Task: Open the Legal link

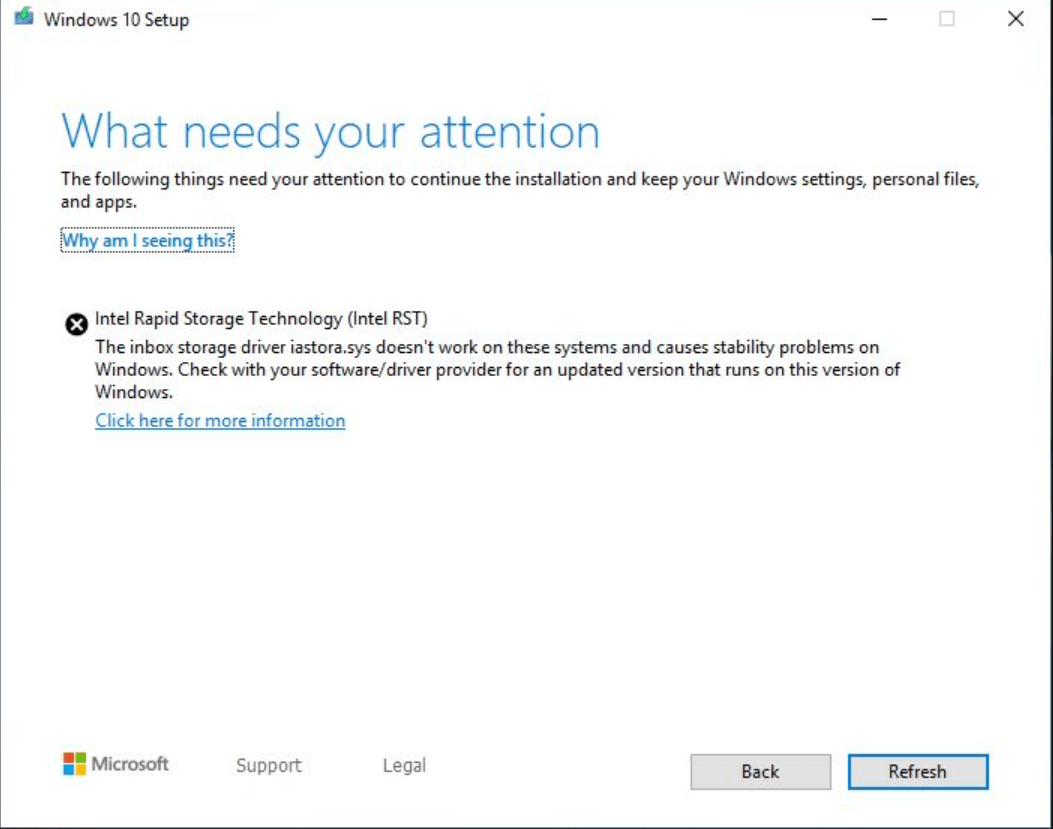Action: pos(404,765)
